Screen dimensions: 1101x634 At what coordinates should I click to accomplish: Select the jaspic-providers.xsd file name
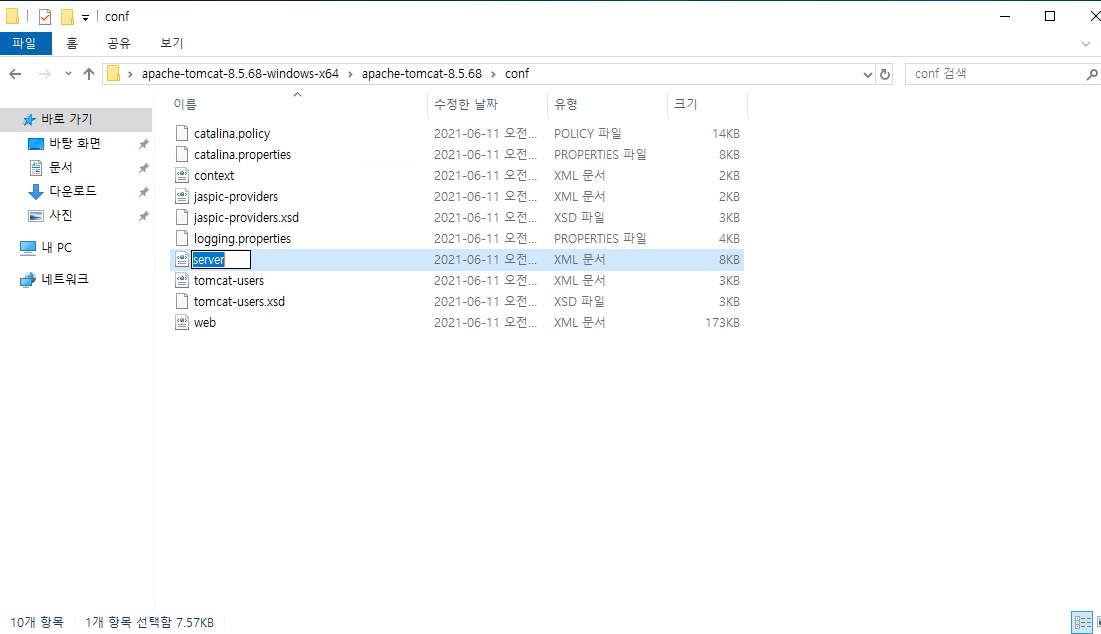tap(246, 218)
